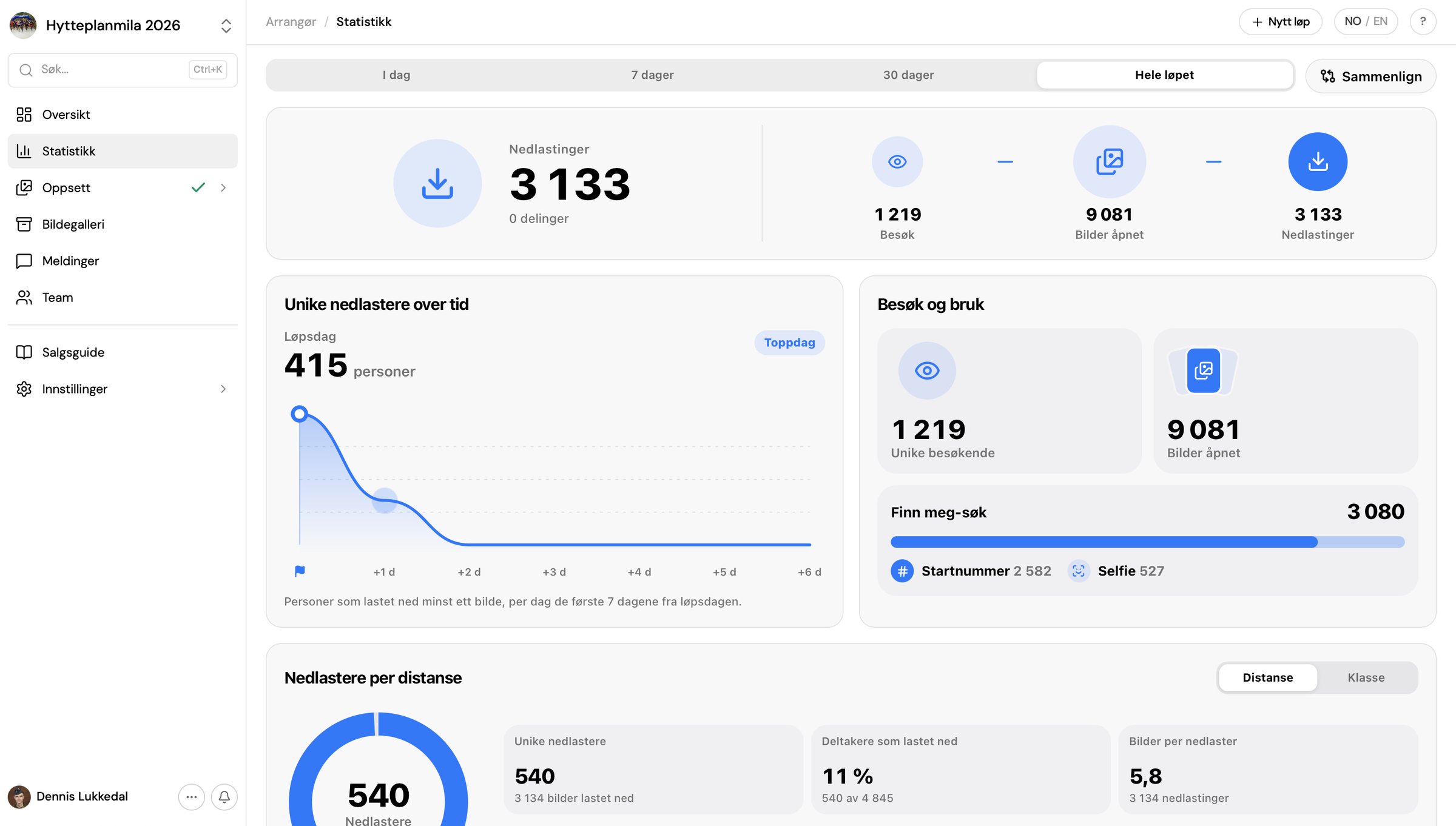The height and width of the screenshot is (826, 1456).
Task: Click the Sammenlign compare button
Action: point(1371,76)
